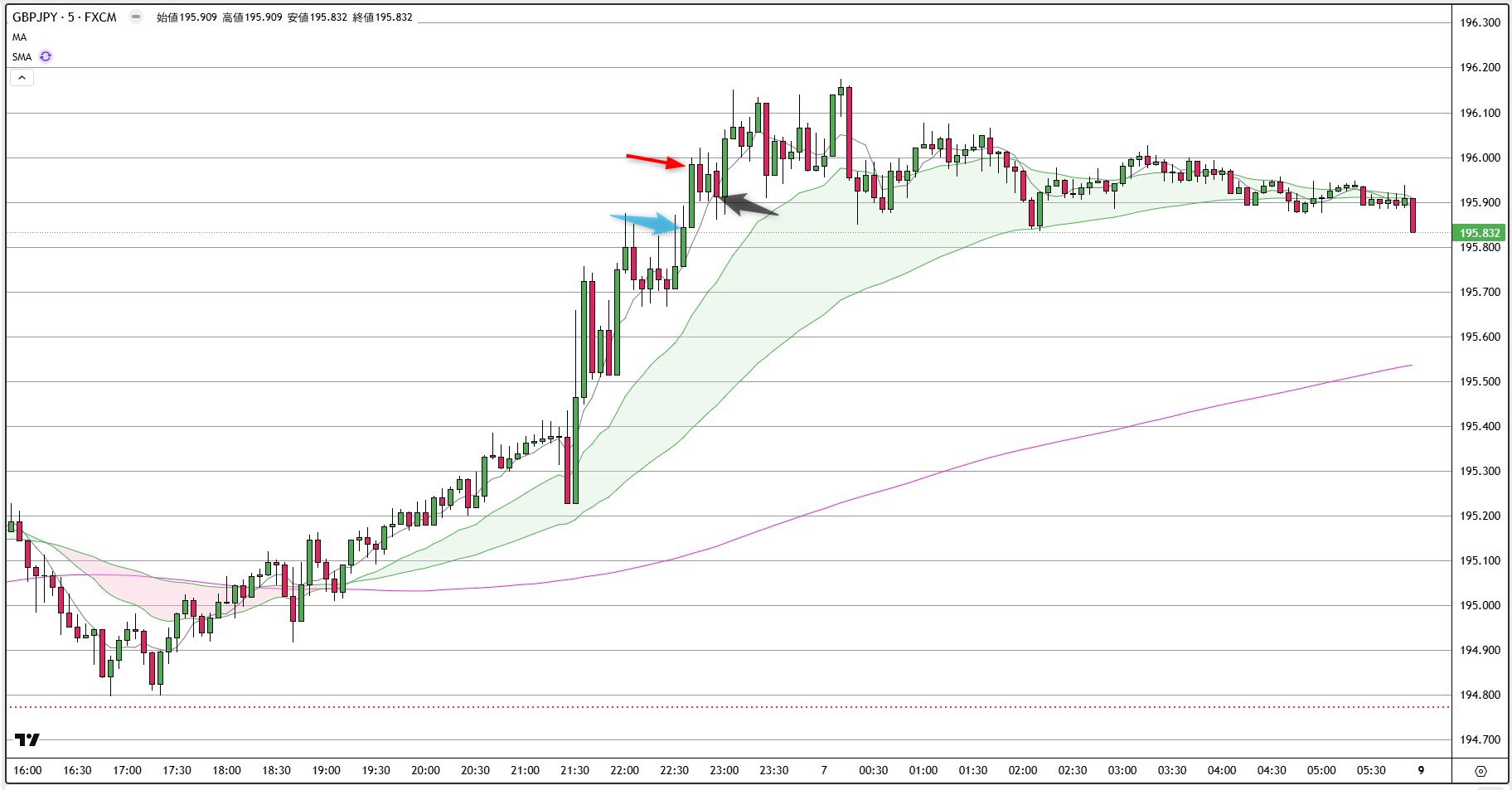Click the current price label 195.832
The width and height of the screenshot is (1512, 790).
coord(1480,233)
